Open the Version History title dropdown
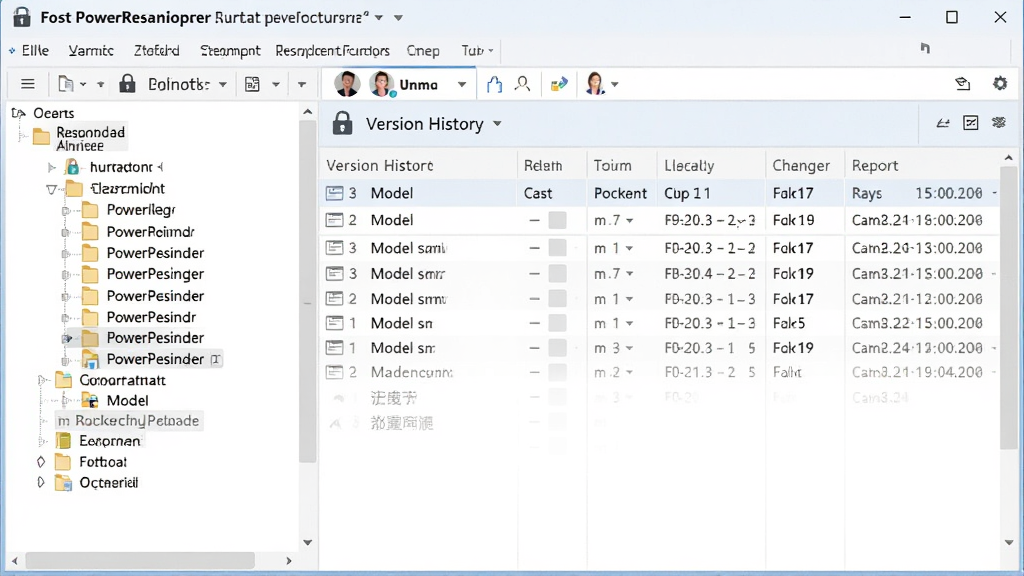The width and height of the screenshot is (1024, 576). point(497,123)
